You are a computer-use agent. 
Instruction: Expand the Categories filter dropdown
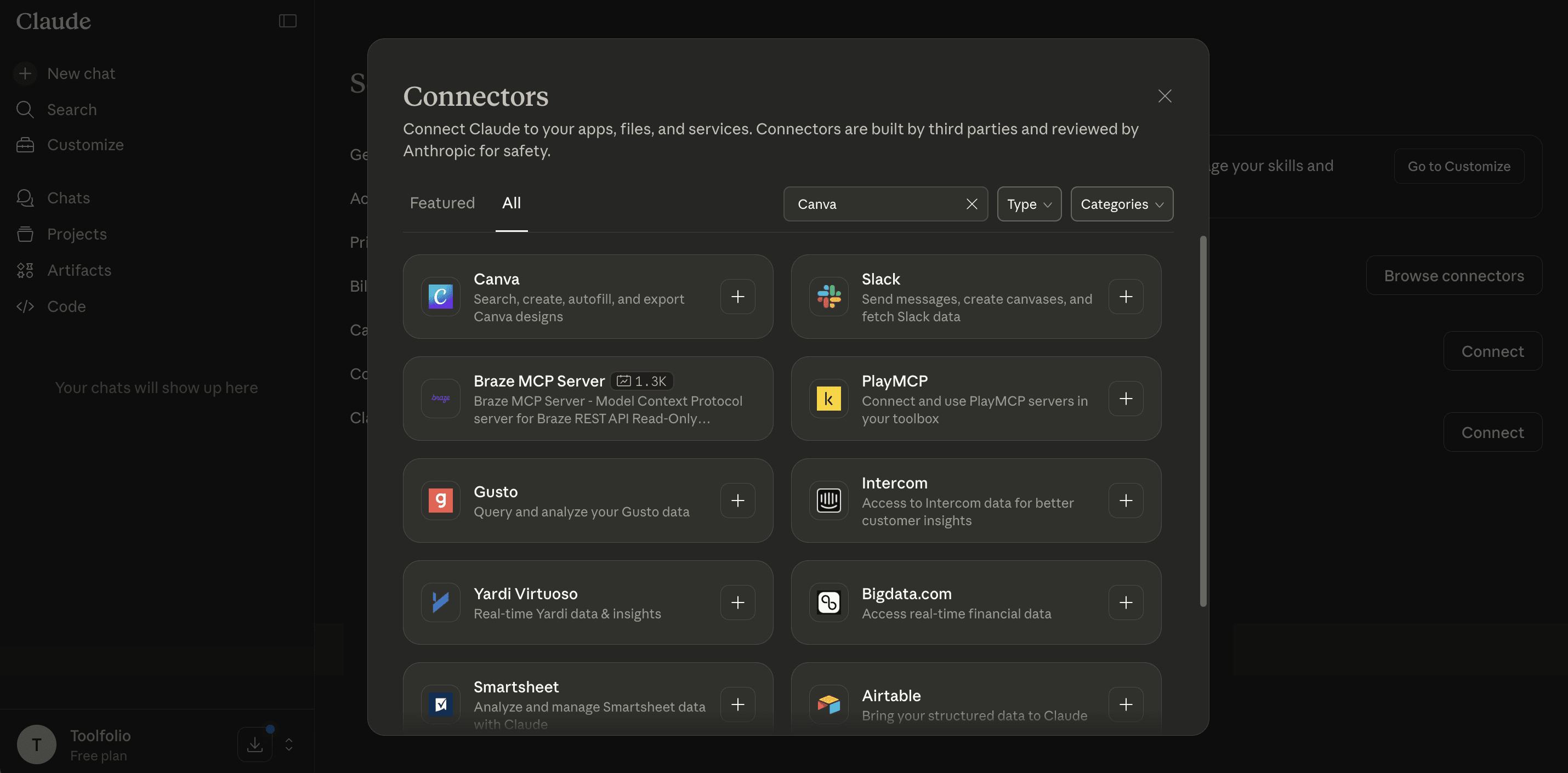(x=1121, y=204)
